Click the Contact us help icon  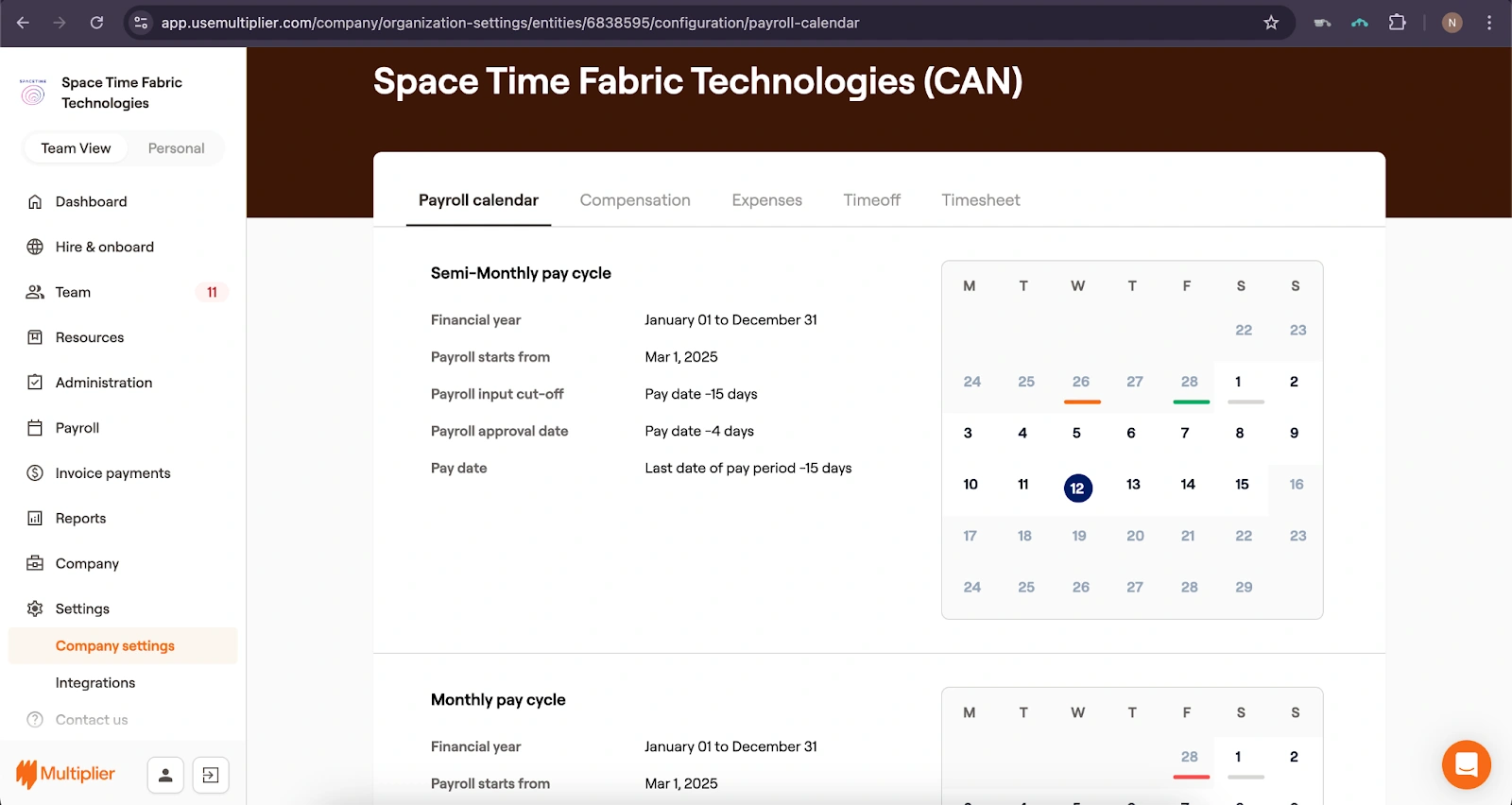[x=35, y=720]
